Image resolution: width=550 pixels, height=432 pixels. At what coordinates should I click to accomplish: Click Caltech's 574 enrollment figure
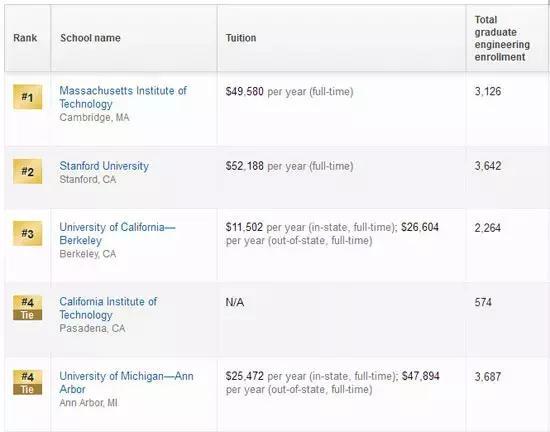pos(483,302)
